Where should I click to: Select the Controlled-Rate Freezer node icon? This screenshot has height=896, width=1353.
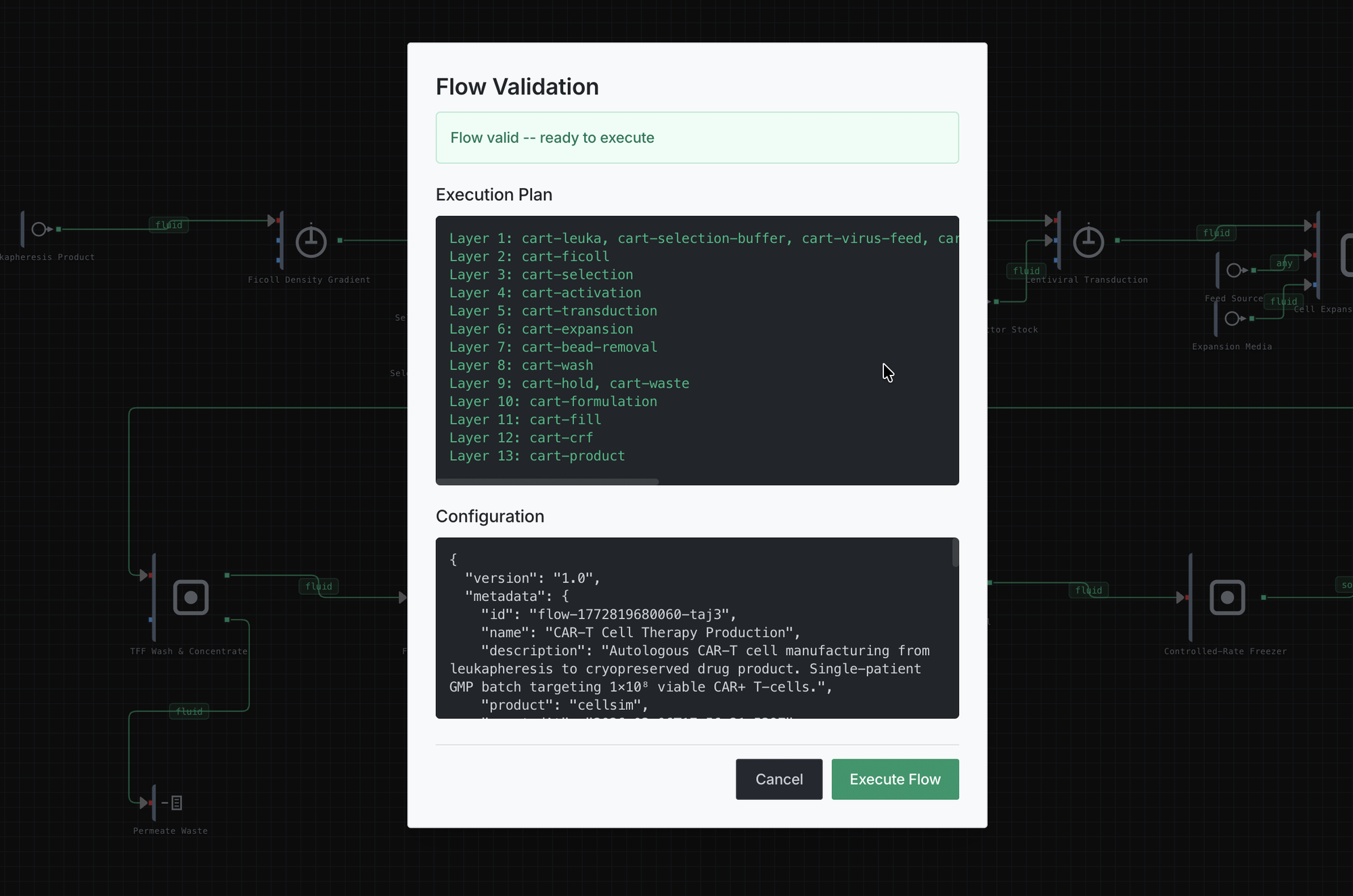tap(1228, 598)
